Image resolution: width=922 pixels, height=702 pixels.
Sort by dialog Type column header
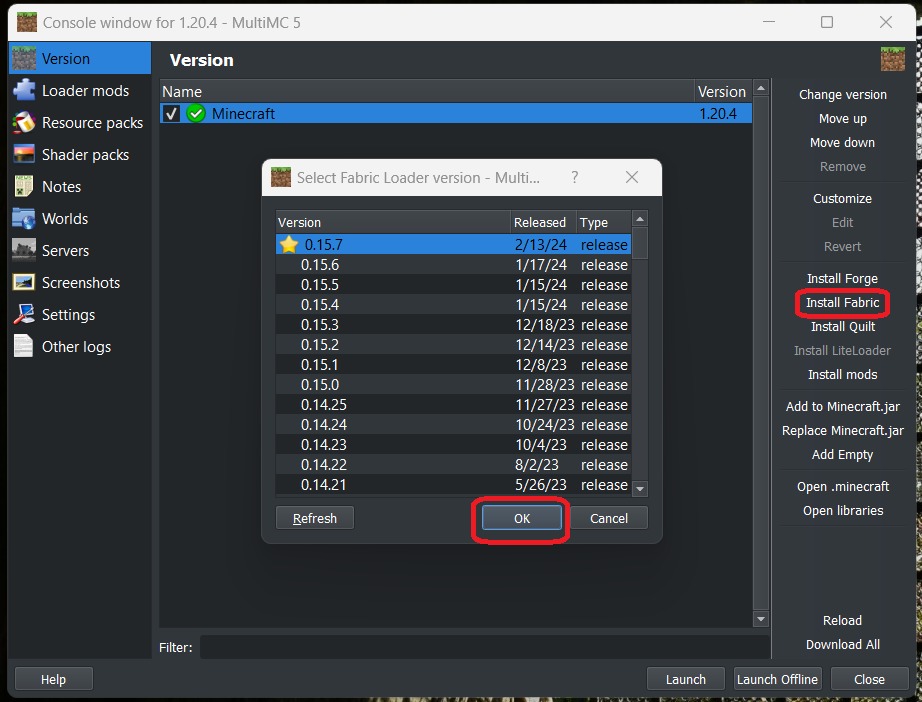tap(603, 222)
